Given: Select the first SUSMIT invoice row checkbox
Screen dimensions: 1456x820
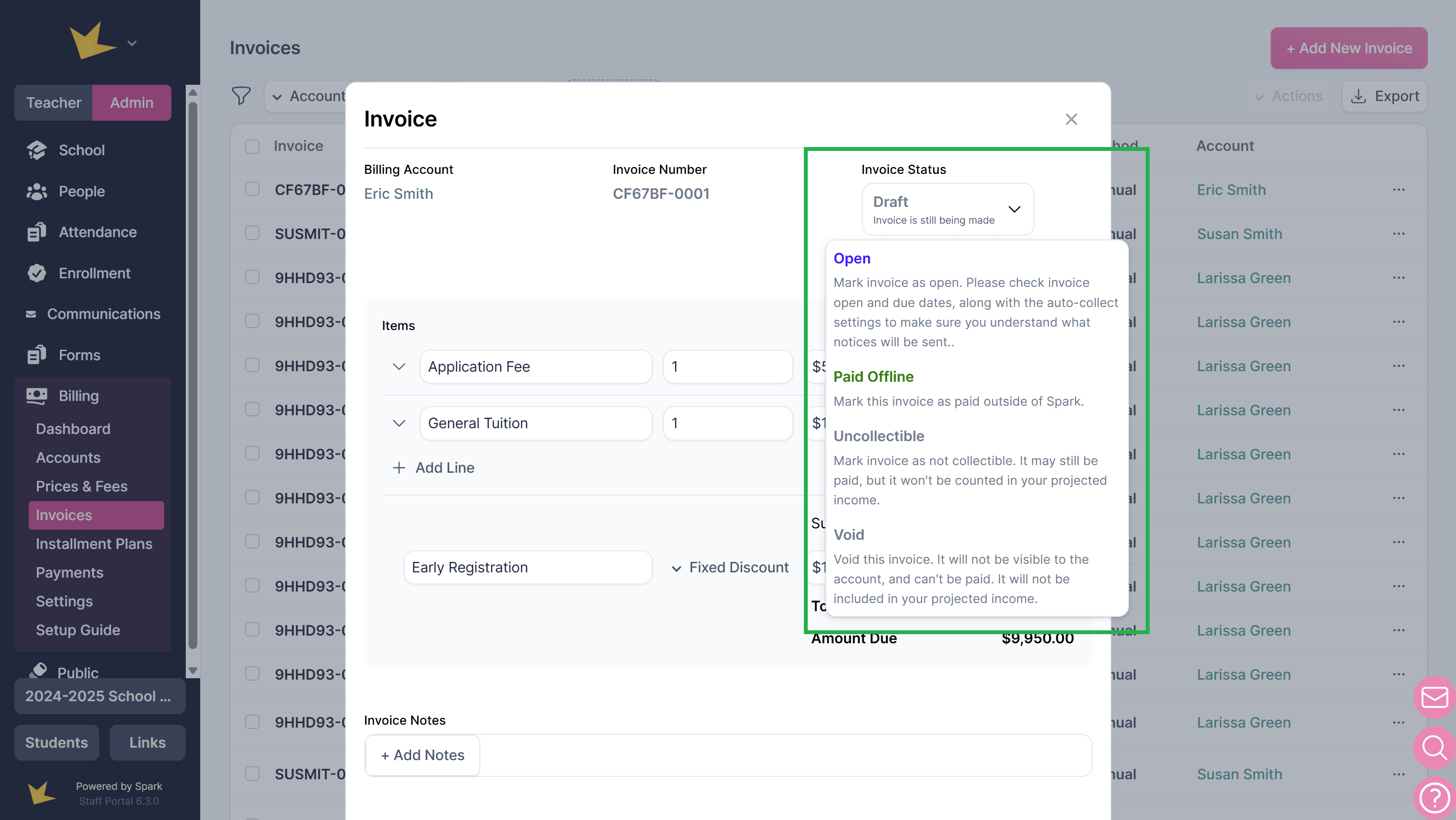Looking at the screenshot, I should tap(252, 234).
